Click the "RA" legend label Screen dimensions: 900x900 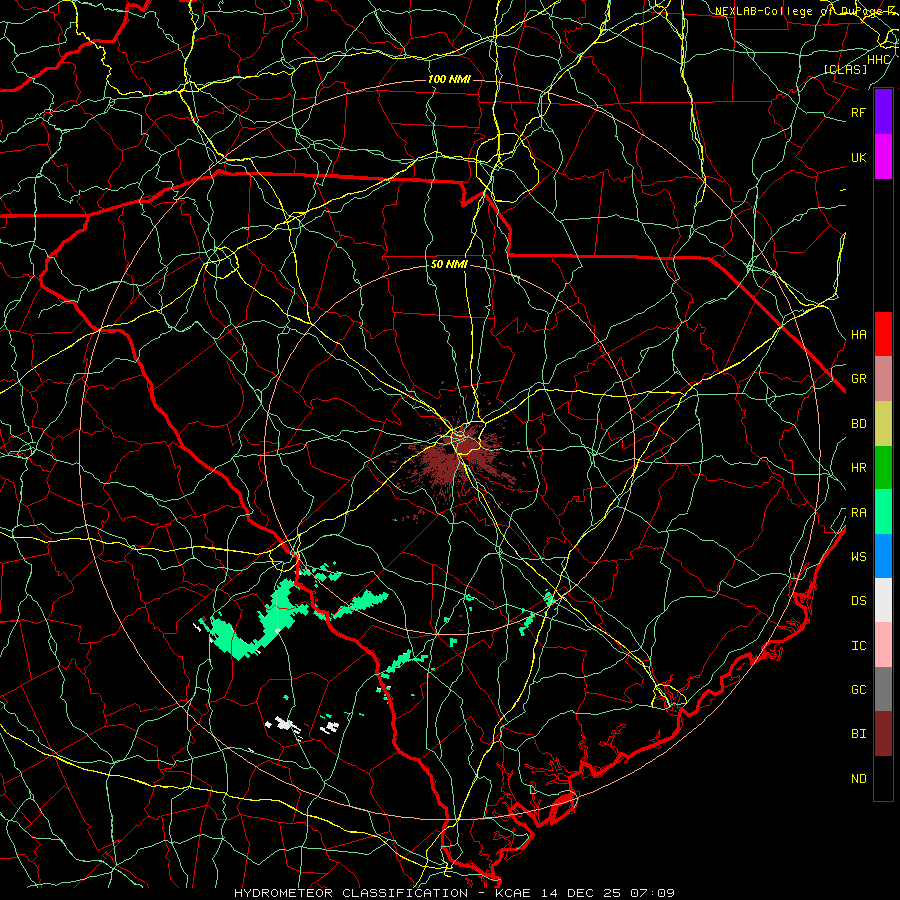858,513
